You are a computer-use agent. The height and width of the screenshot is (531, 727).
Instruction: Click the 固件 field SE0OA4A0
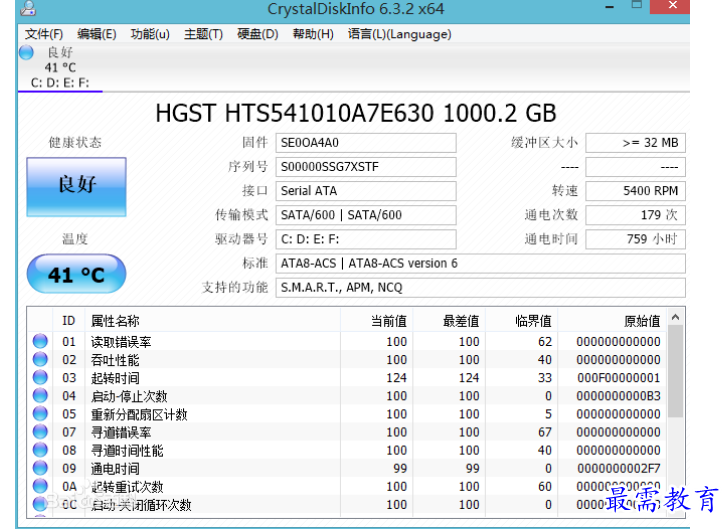point(366,143)
